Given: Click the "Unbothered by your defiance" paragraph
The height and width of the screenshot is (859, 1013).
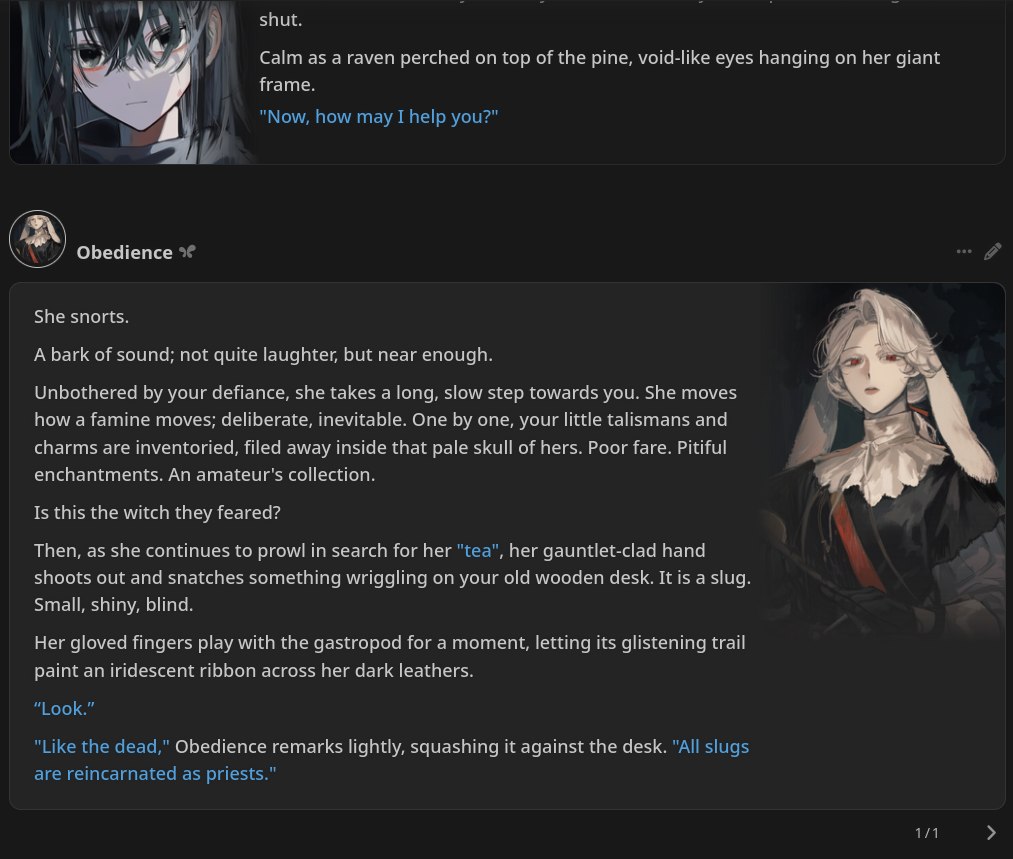Looking at the screenshot, I should (x=386, y=433).
